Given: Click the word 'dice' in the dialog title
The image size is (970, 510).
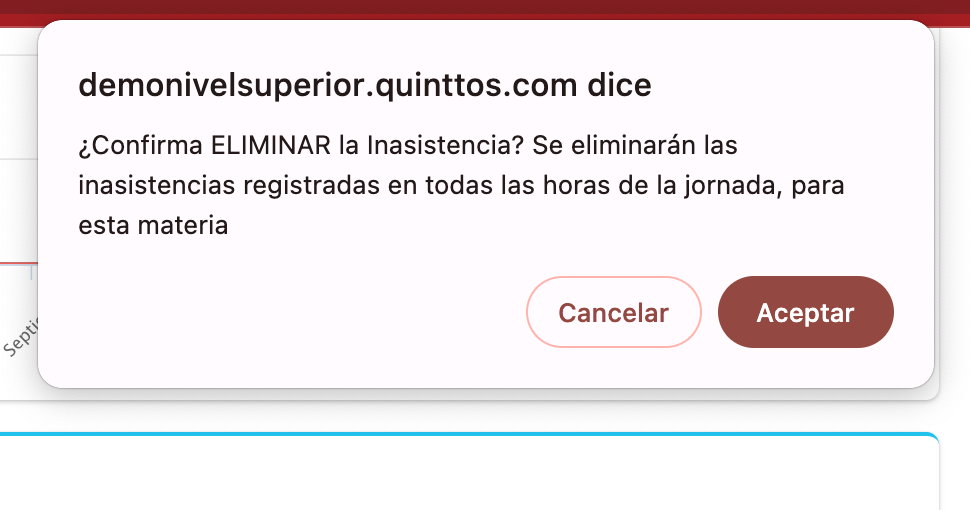Looking at the screenshot, I should pos(619,85).
